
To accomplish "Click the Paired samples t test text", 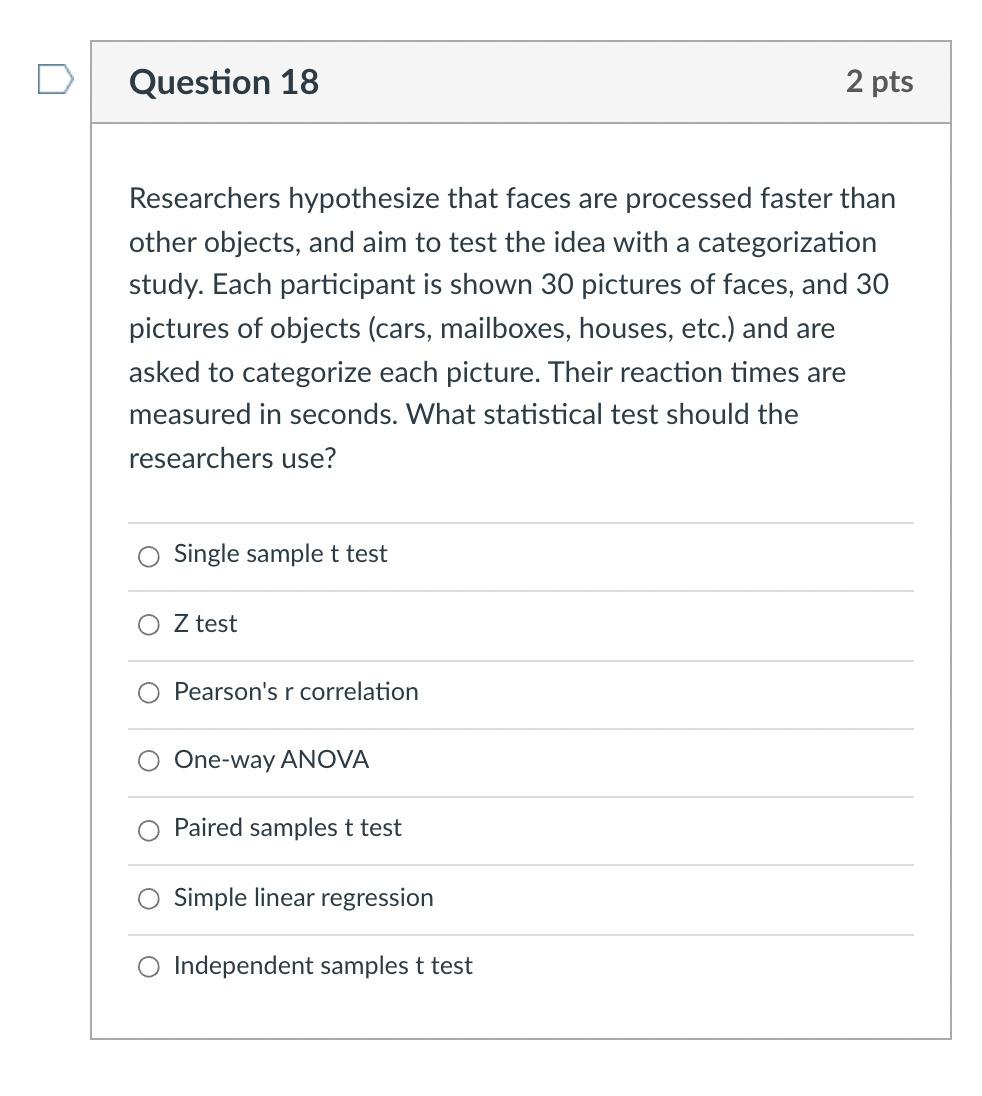I will 288,828.
